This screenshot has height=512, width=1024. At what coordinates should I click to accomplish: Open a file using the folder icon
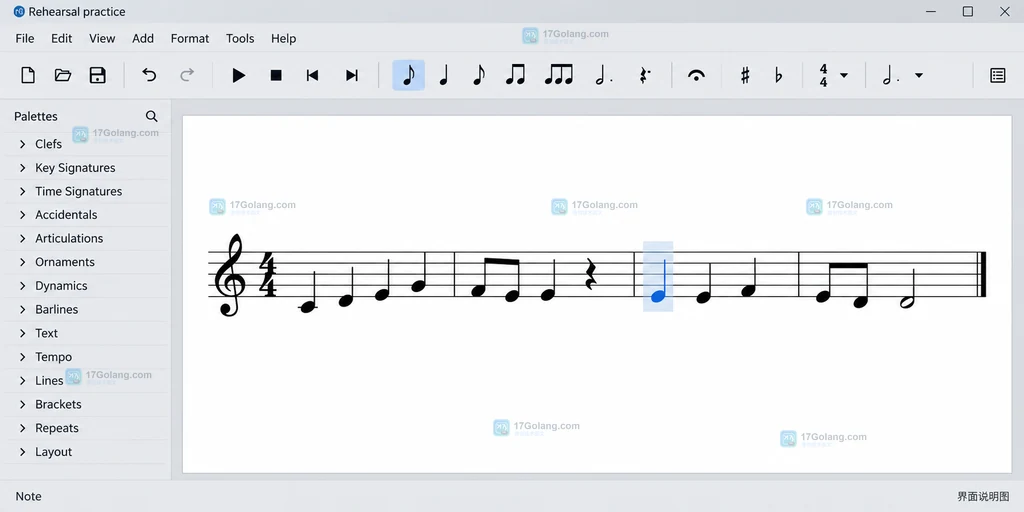63,75
